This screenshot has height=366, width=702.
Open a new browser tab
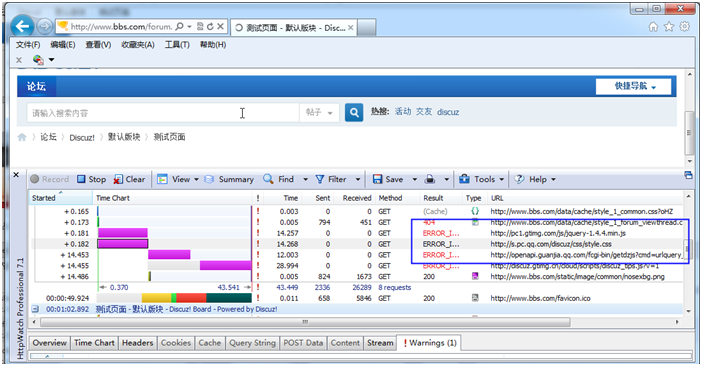point(367,28)
